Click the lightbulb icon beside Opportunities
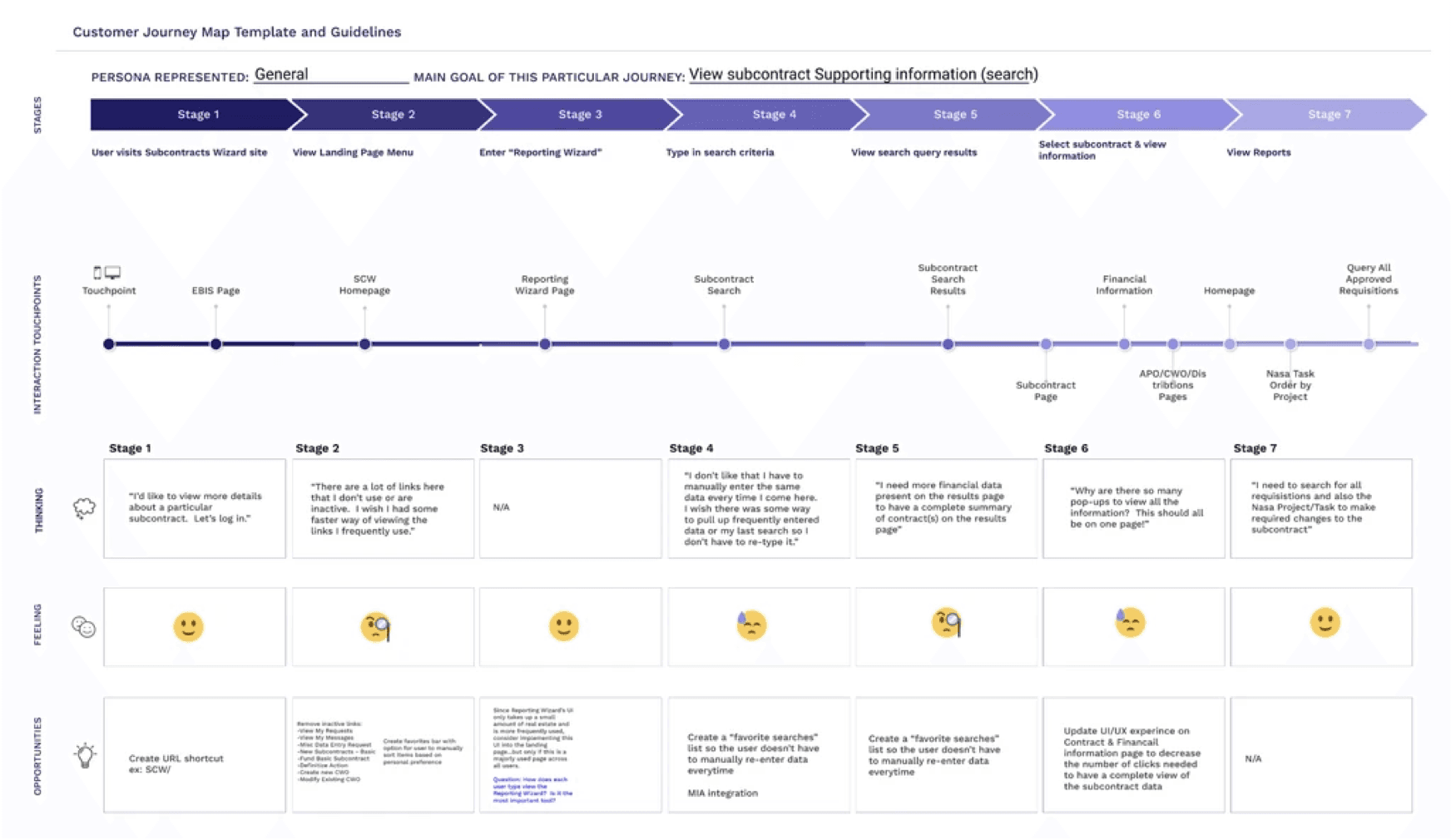This screenshot has width=1451, height=840. pyautogui.click(x=86, y=754)
